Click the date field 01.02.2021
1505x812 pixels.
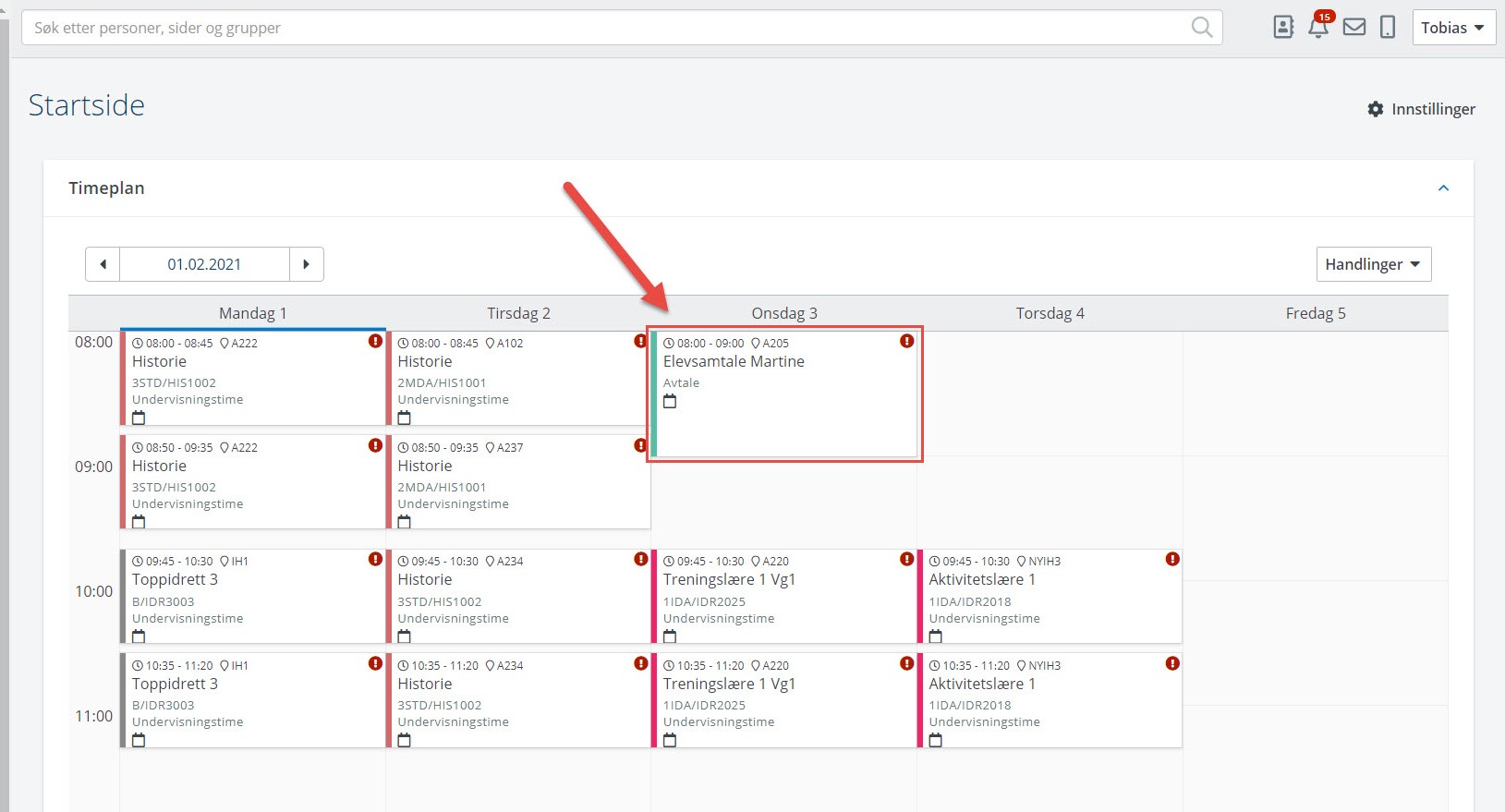pyautogui.click(x=204, y=264)
